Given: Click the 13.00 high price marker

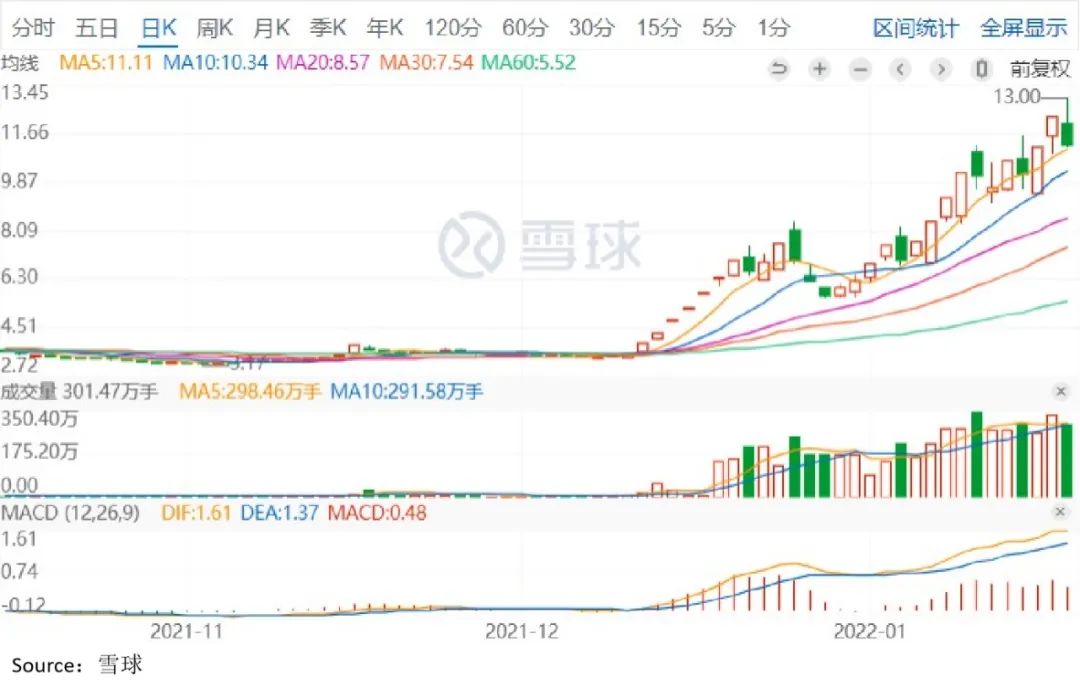Looking at the screenshot, I should tap(1017, 96).
